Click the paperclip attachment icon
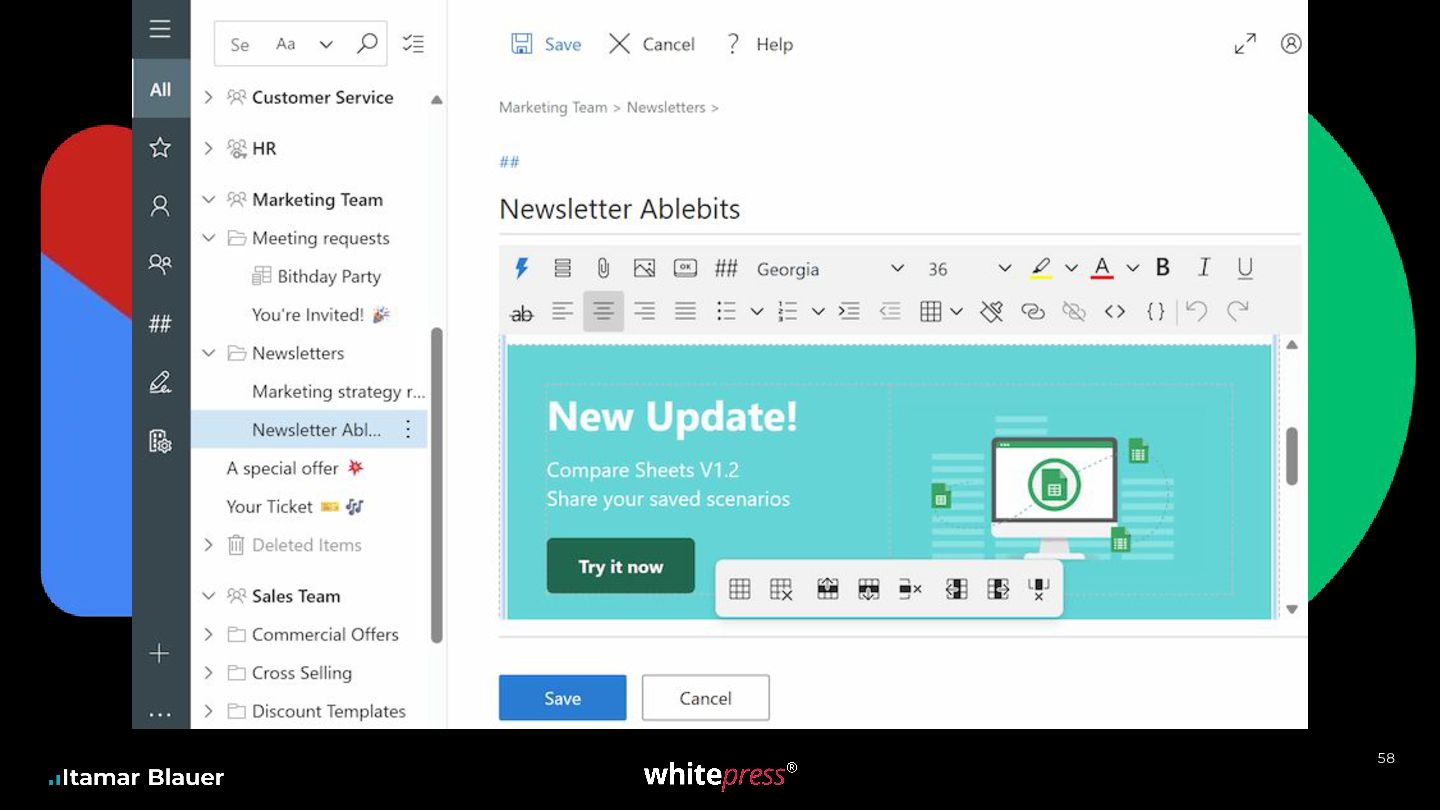Screen dimensions: 1440x810 603,268
